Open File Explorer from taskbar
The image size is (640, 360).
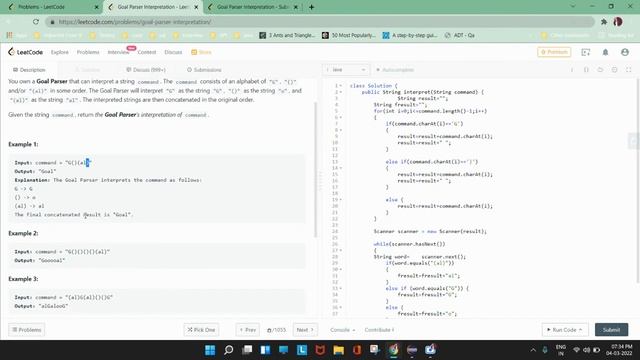tap(338, 350)
